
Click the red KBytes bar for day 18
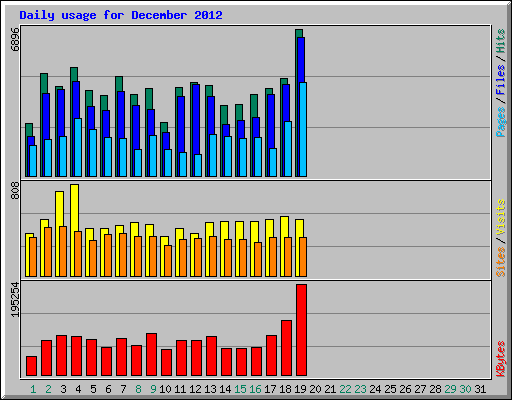pos(286,348)
